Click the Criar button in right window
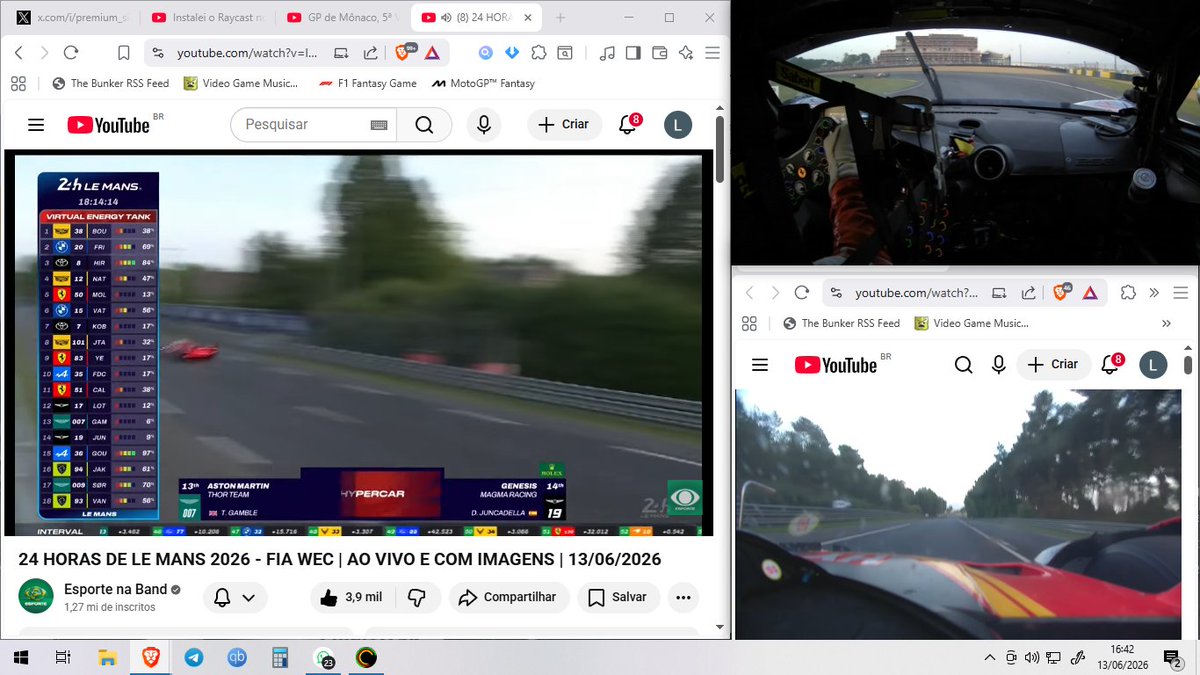 click(x=1053, y=365)
